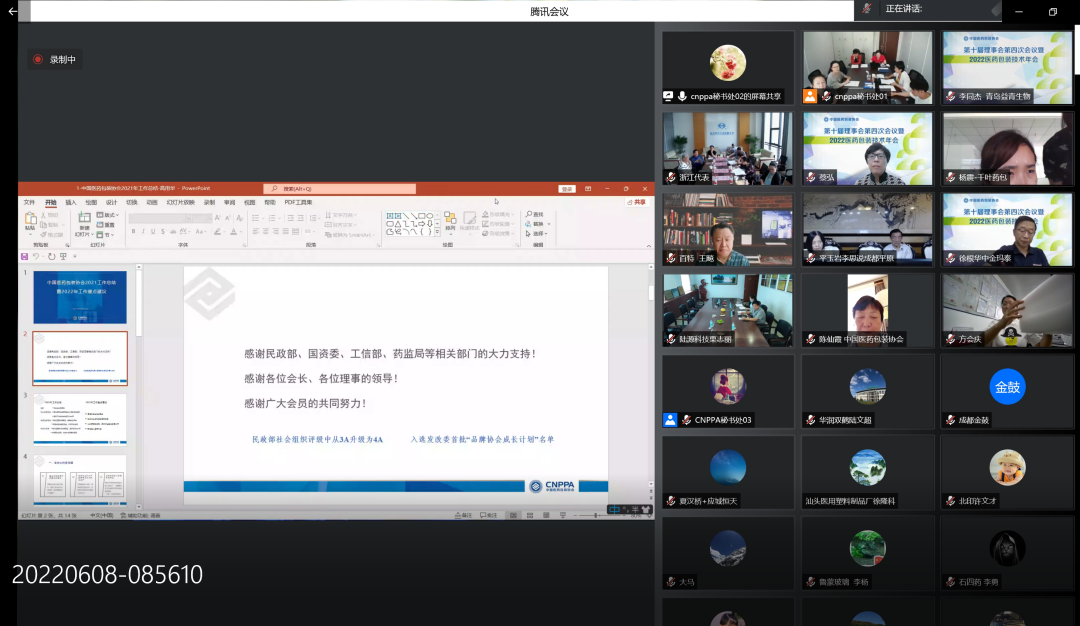Click the numbered list icon

pos(272,218)
